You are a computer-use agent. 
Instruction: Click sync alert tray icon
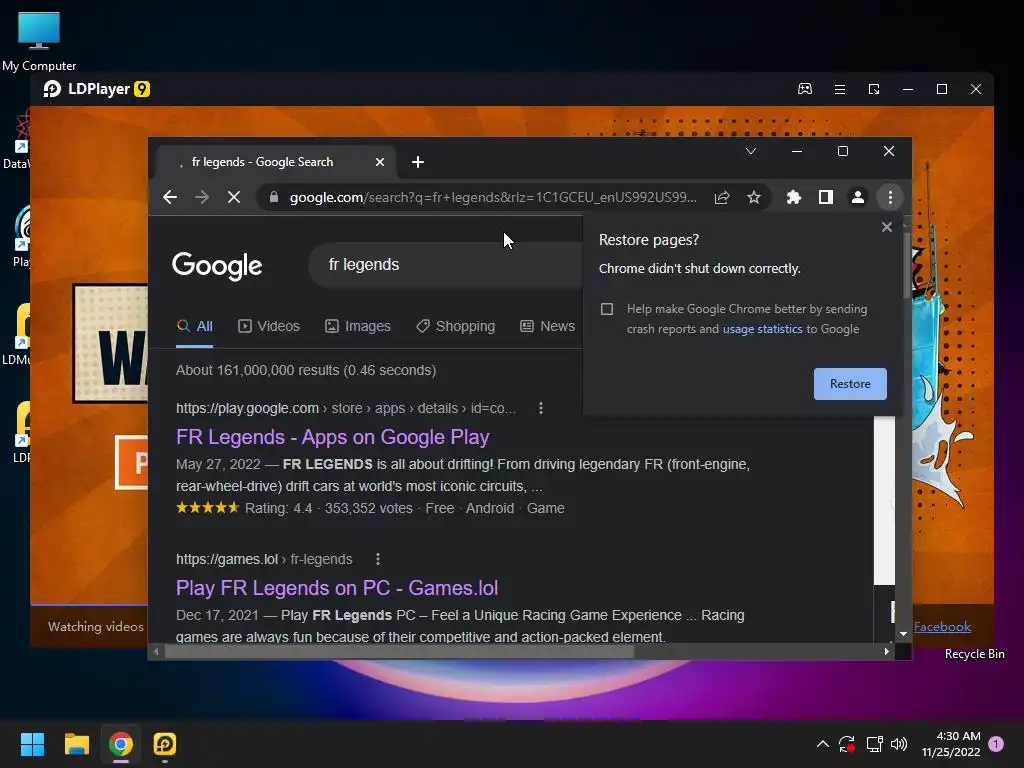847,744
